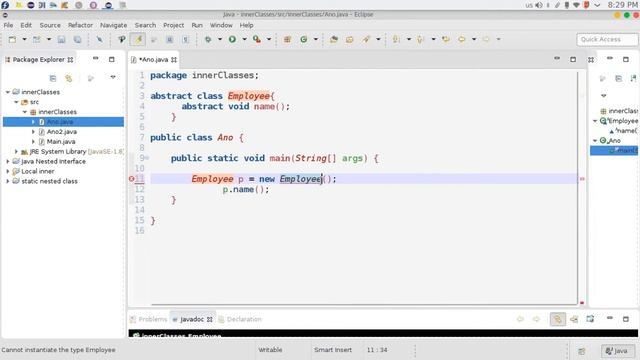Expand the Ano2.java tree node
The height and width of the screenshot is (360, 640).
(x=33, y=131)
